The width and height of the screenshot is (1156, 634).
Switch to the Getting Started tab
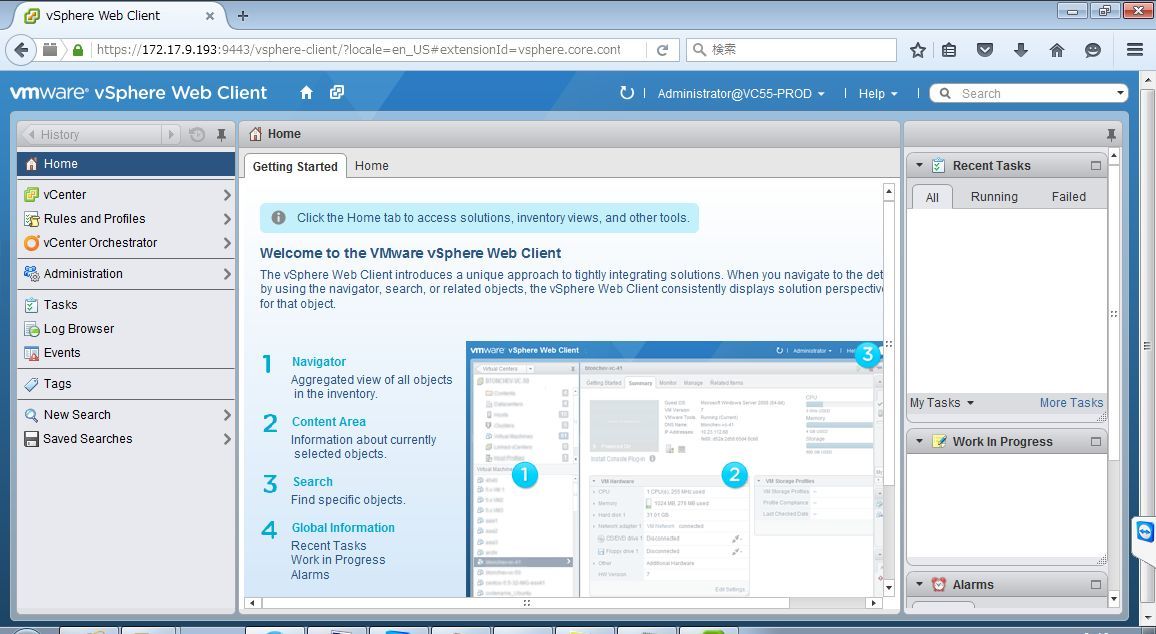pyautogui.click(x=294, y=166)
